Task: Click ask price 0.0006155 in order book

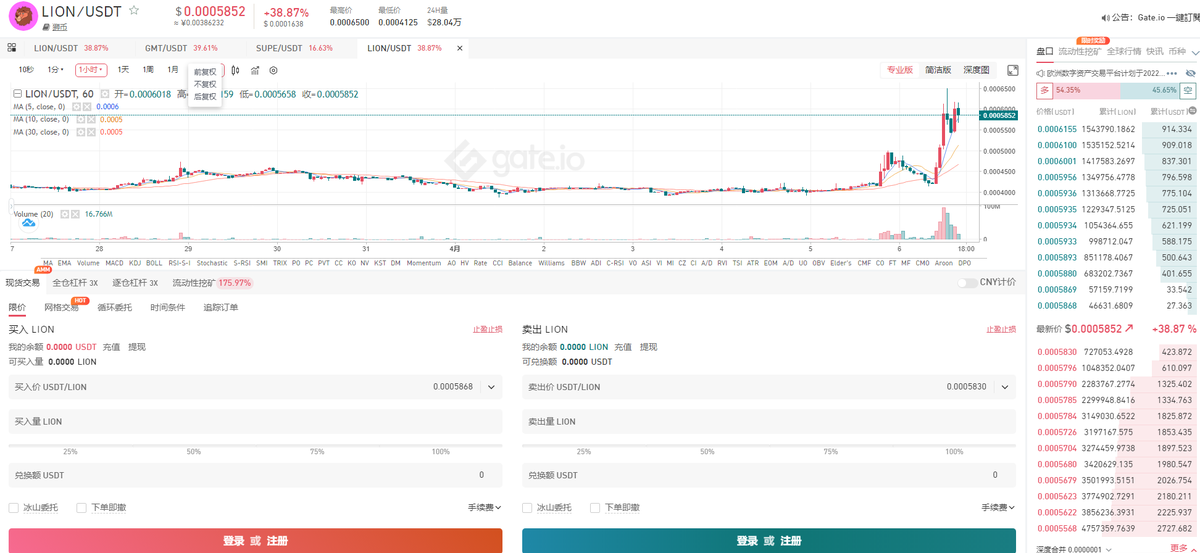Action: pyautogui.click(x=1057, y=129)
